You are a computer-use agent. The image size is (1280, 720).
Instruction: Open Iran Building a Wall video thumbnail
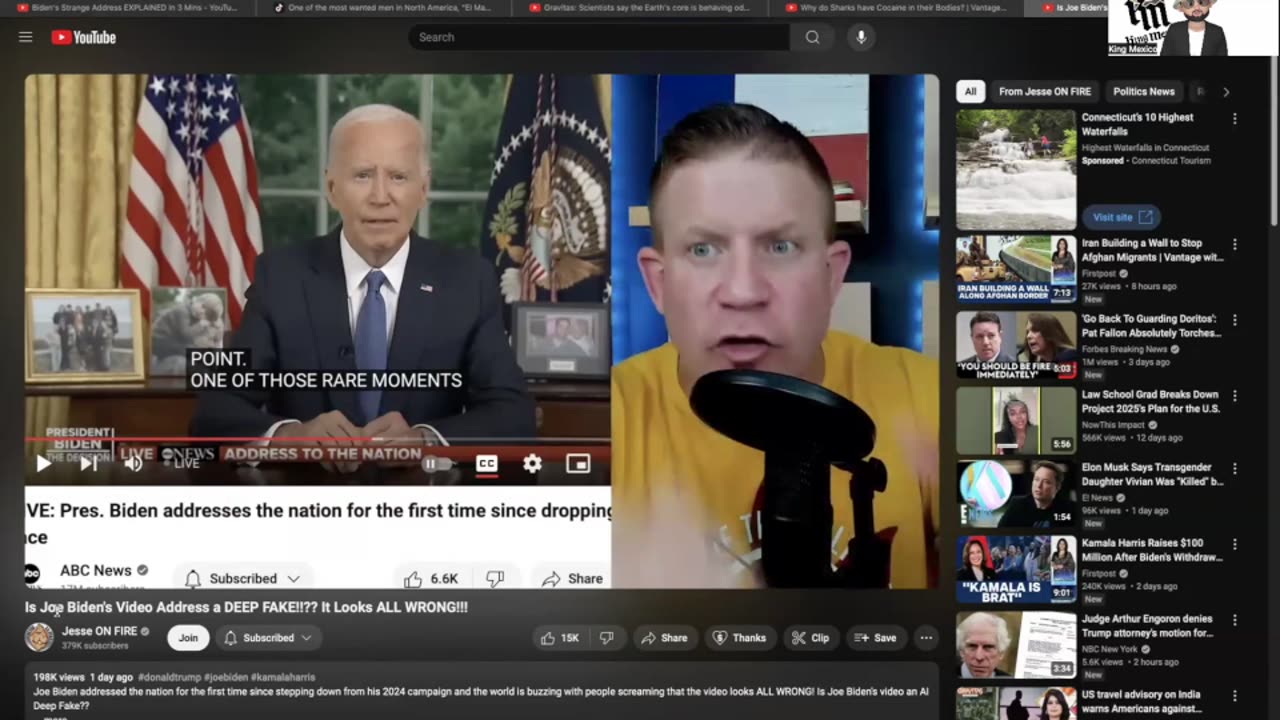[1016, 268]
